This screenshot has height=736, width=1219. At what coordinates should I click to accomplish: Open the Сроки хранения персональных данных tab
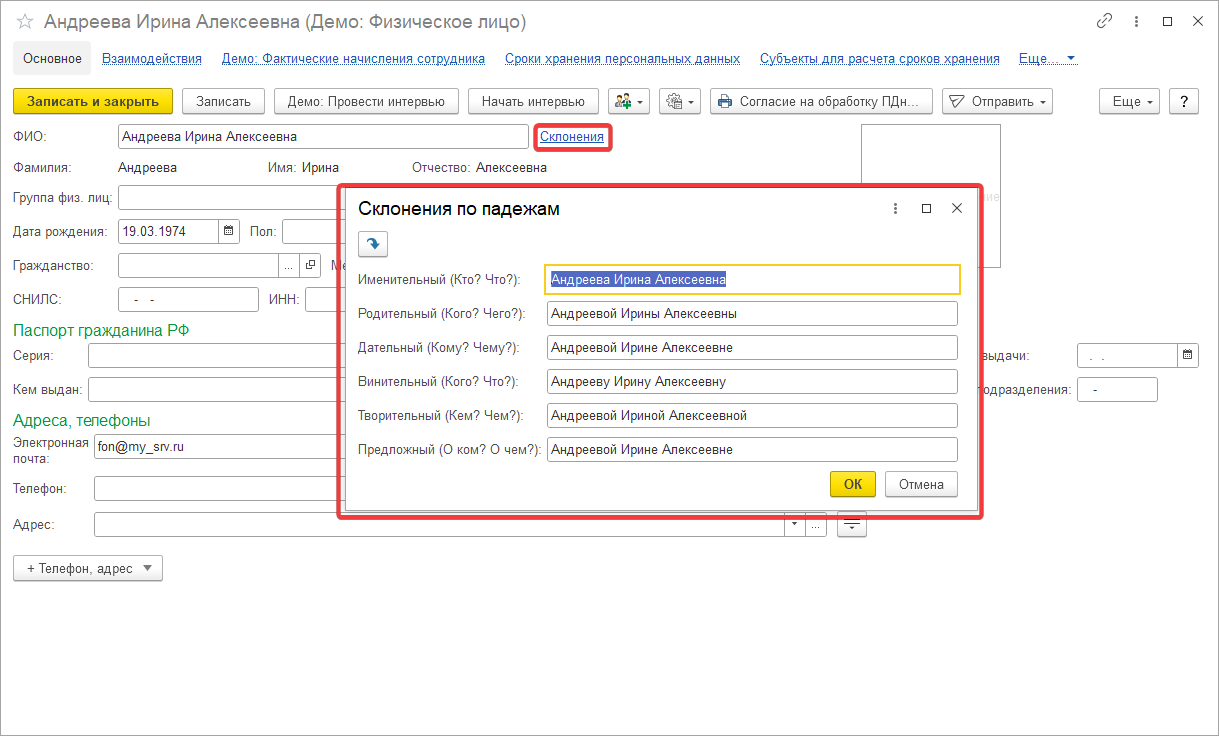pyautogui.click(x=622, y=58)
